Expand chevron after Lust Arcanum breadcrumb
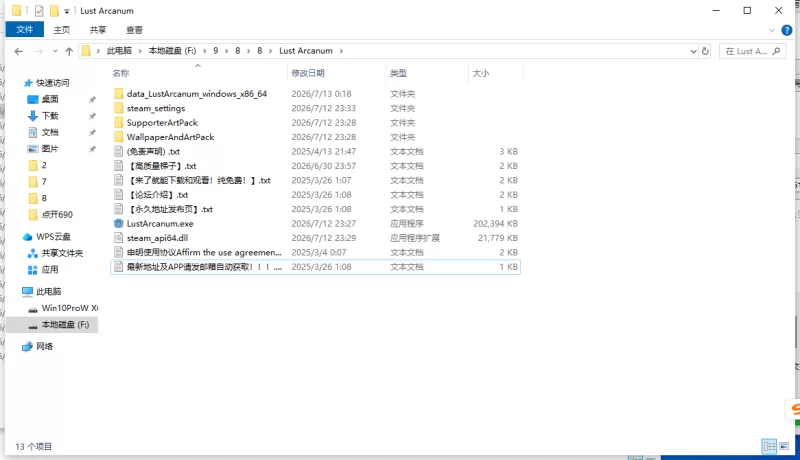 tap(341, 51)
